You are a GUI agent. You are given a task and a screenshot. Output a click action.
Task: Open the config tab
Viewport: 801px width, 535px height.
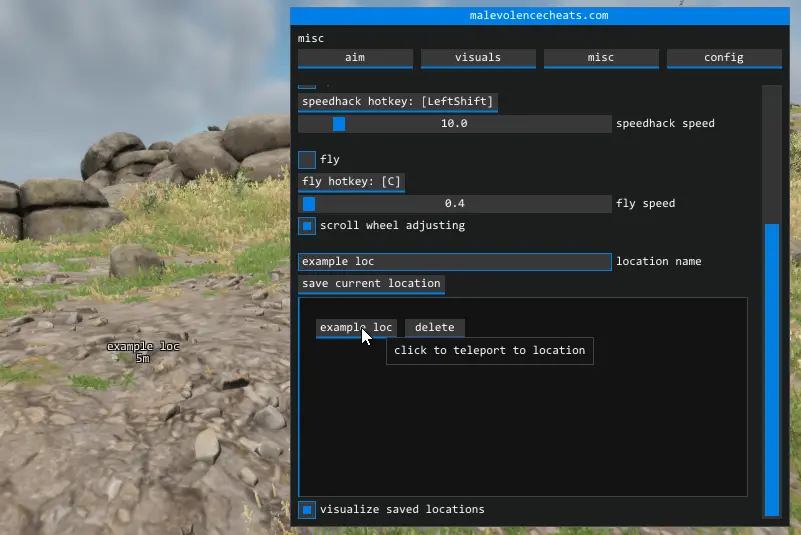[x=724, y=58]
